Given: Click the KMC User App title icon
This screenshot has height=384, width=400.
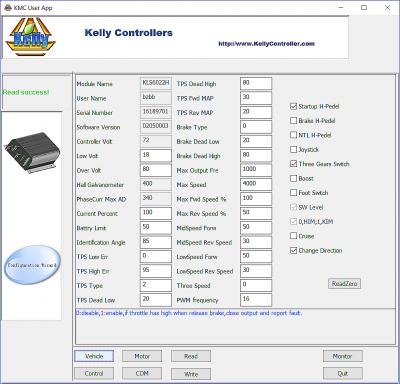Looking at the screenshot, I should click(8, 8).
